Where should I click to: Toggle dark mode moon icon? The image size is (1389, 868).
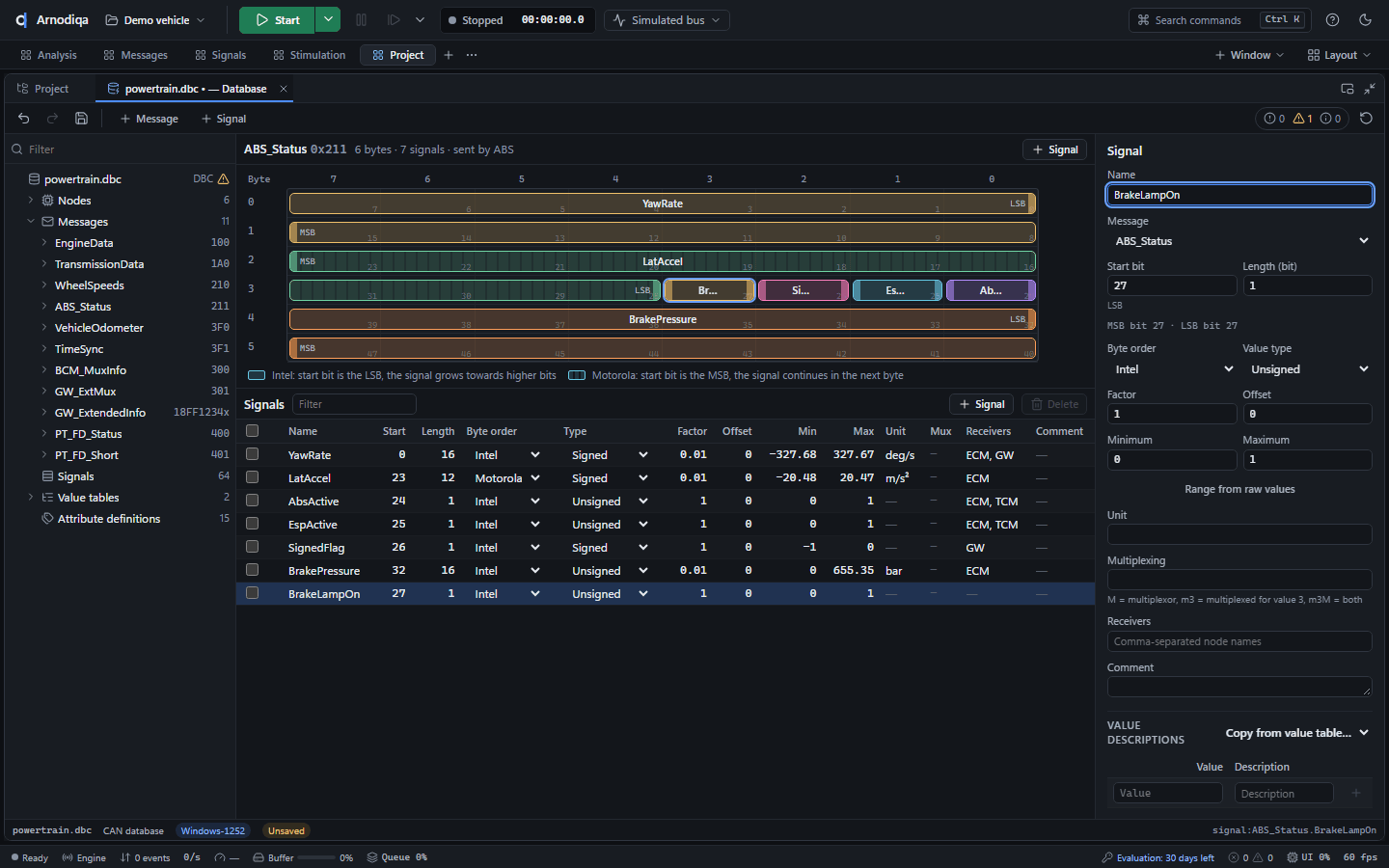click(x=1365, y=20)
